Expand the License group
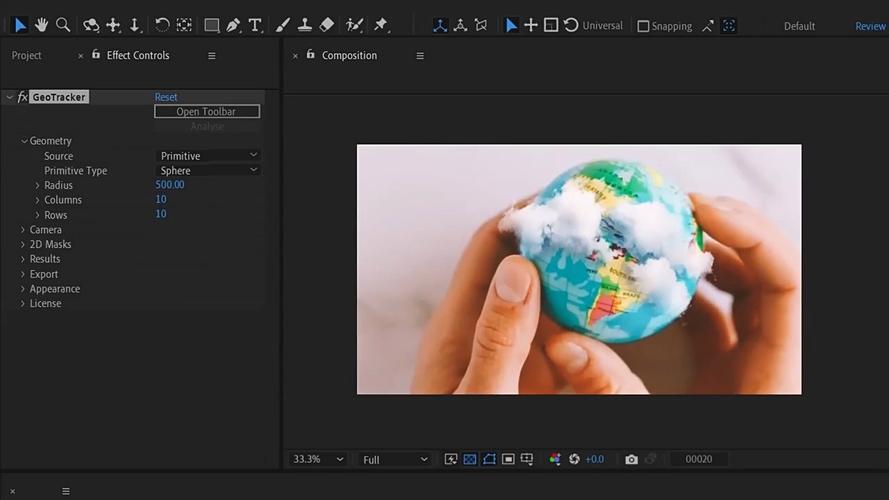The width and height of the screenshot is (889, 500). [23, 303]
